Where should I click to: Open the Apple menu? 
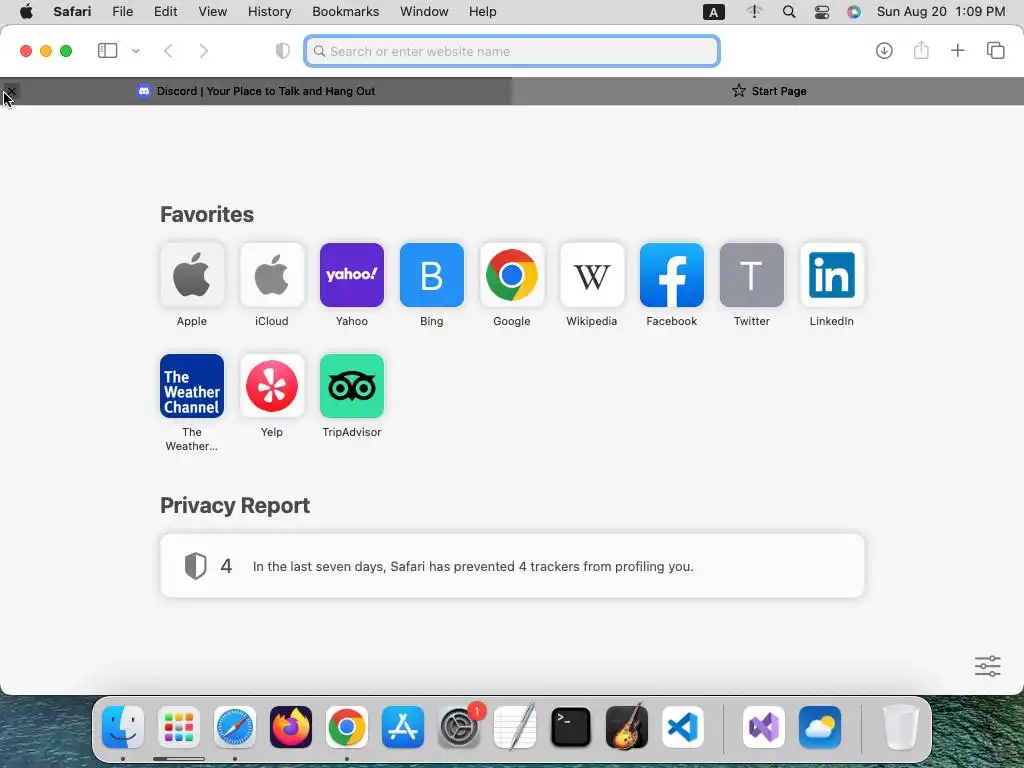point(26,12)
